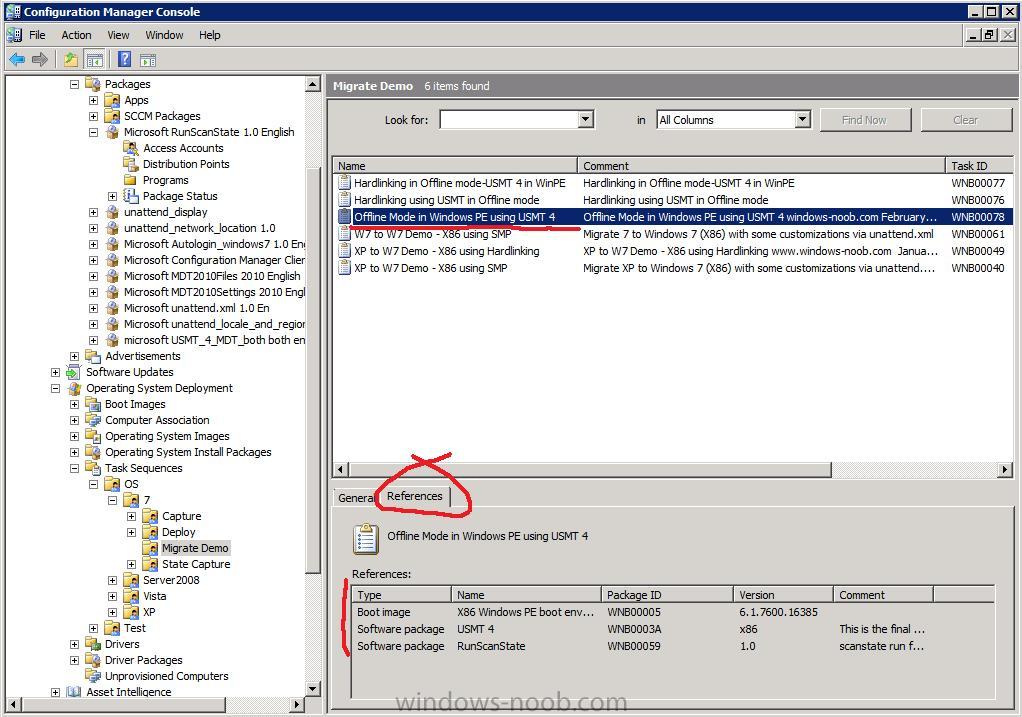Select the Migrate Demo tree folder
This screenshot has width=1022, height=717.
[195, 548]
